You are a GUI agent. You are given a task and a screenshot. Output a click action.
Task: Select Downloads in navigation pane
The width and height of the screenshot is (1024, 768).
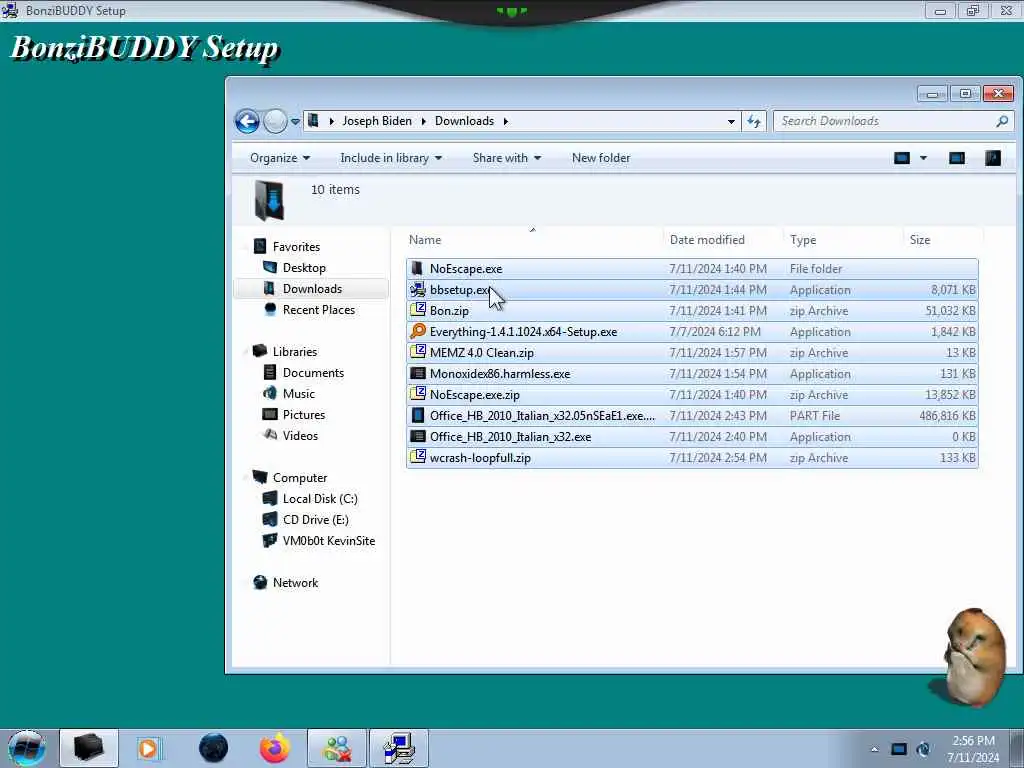point(312,289)
